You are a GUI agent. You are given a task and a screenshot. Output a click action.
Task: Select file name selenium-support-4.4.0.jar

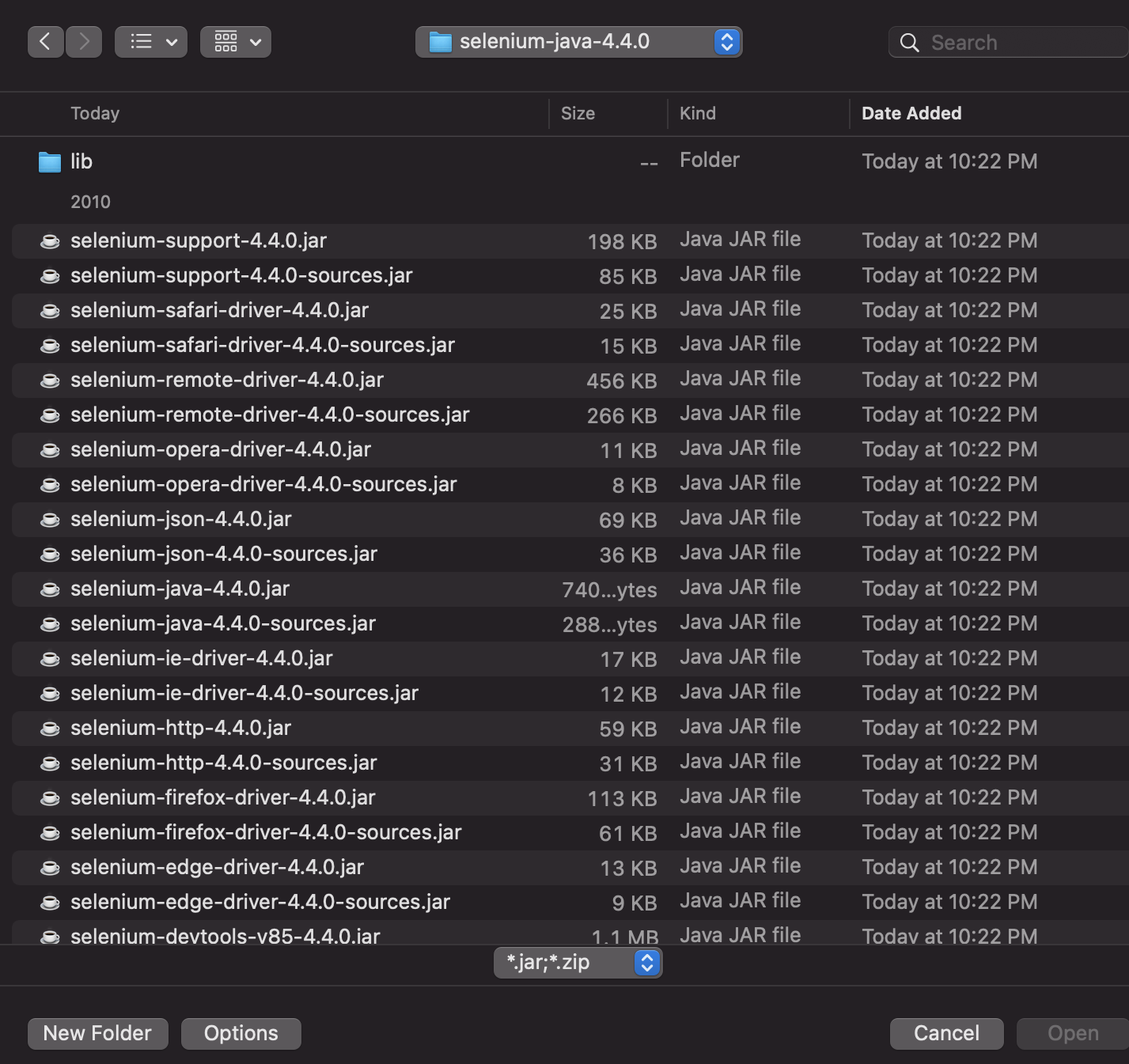(x=199, y=240)
